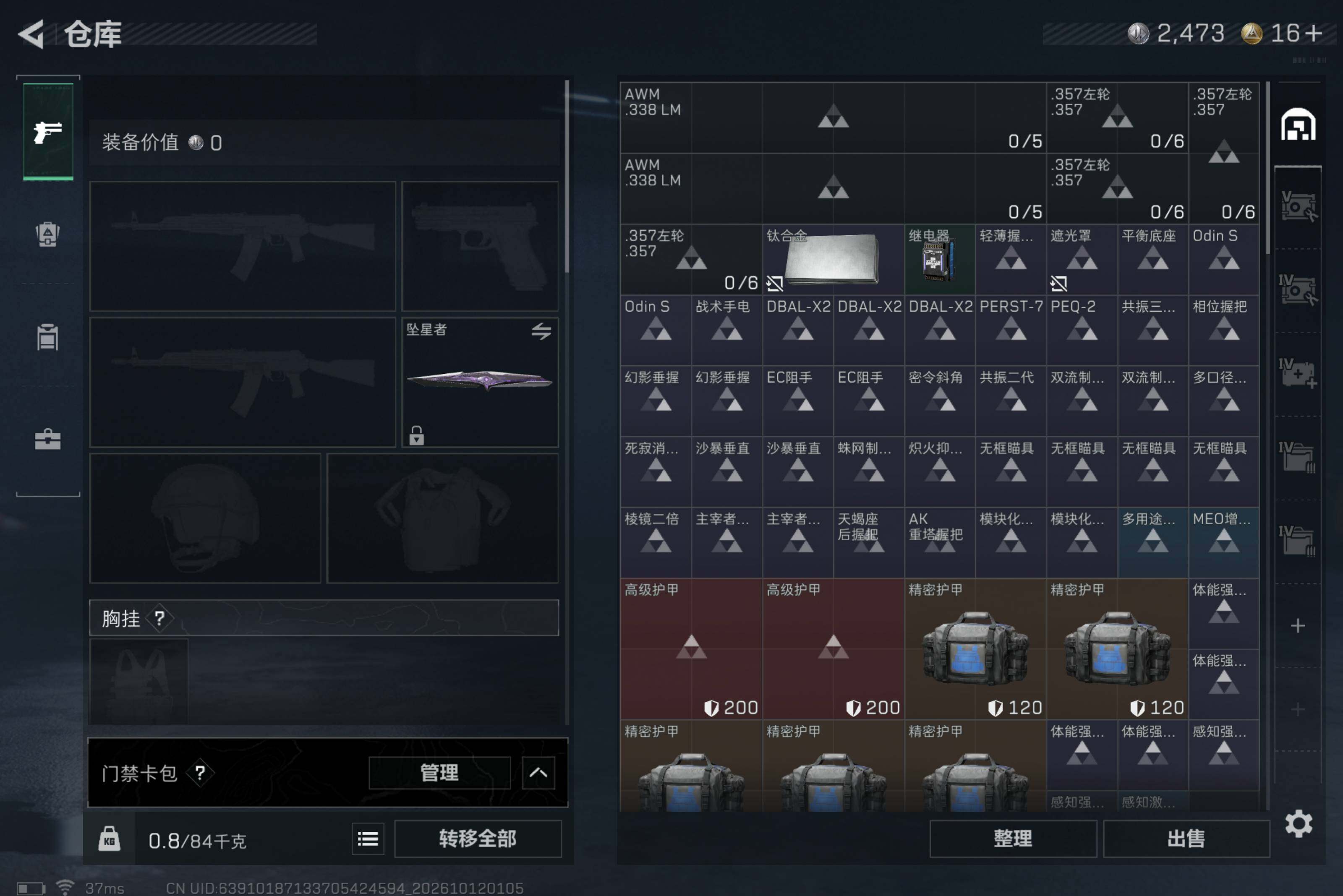Open the settings gear icon
This screenshot has width=1343, height=896.
(x=1299, y=823)
